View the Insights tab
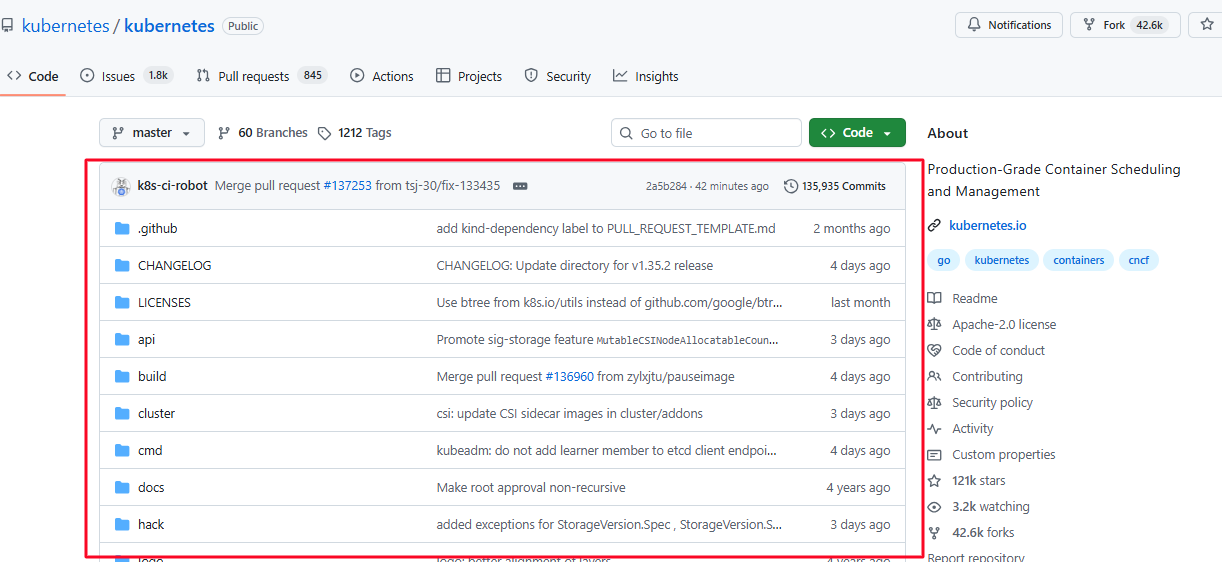This screenshot has height=562, width=1222. pos(646,76)
